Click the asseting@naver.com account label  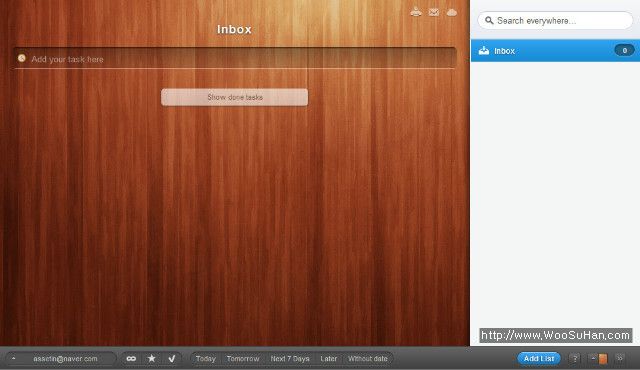65,359
